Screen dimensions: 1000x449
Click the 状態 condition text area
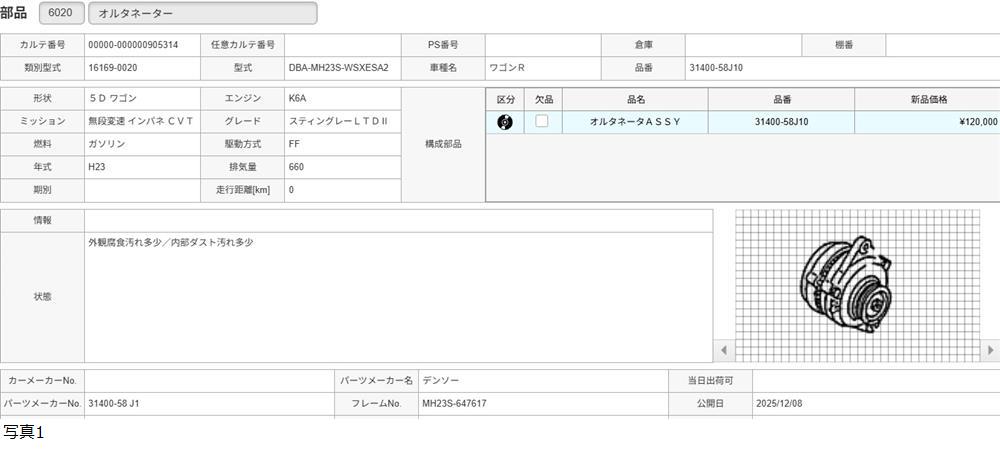point(398,297)
